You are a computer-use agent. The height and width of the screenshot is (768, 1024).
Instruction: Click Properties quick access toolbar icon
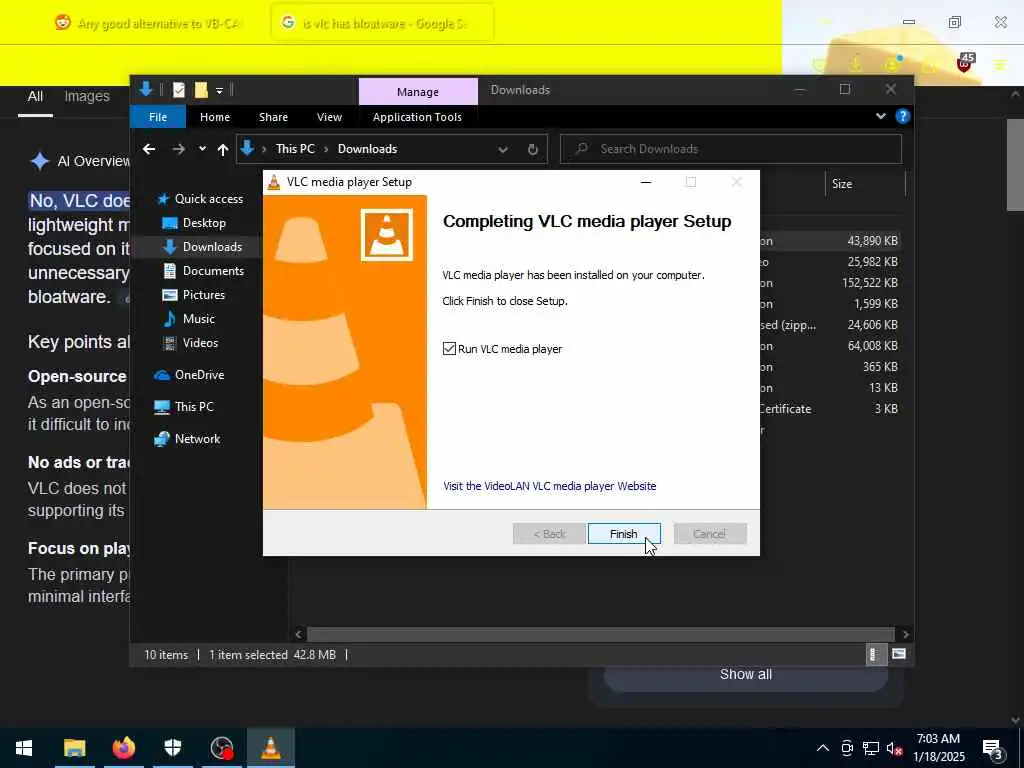(178, 90)
